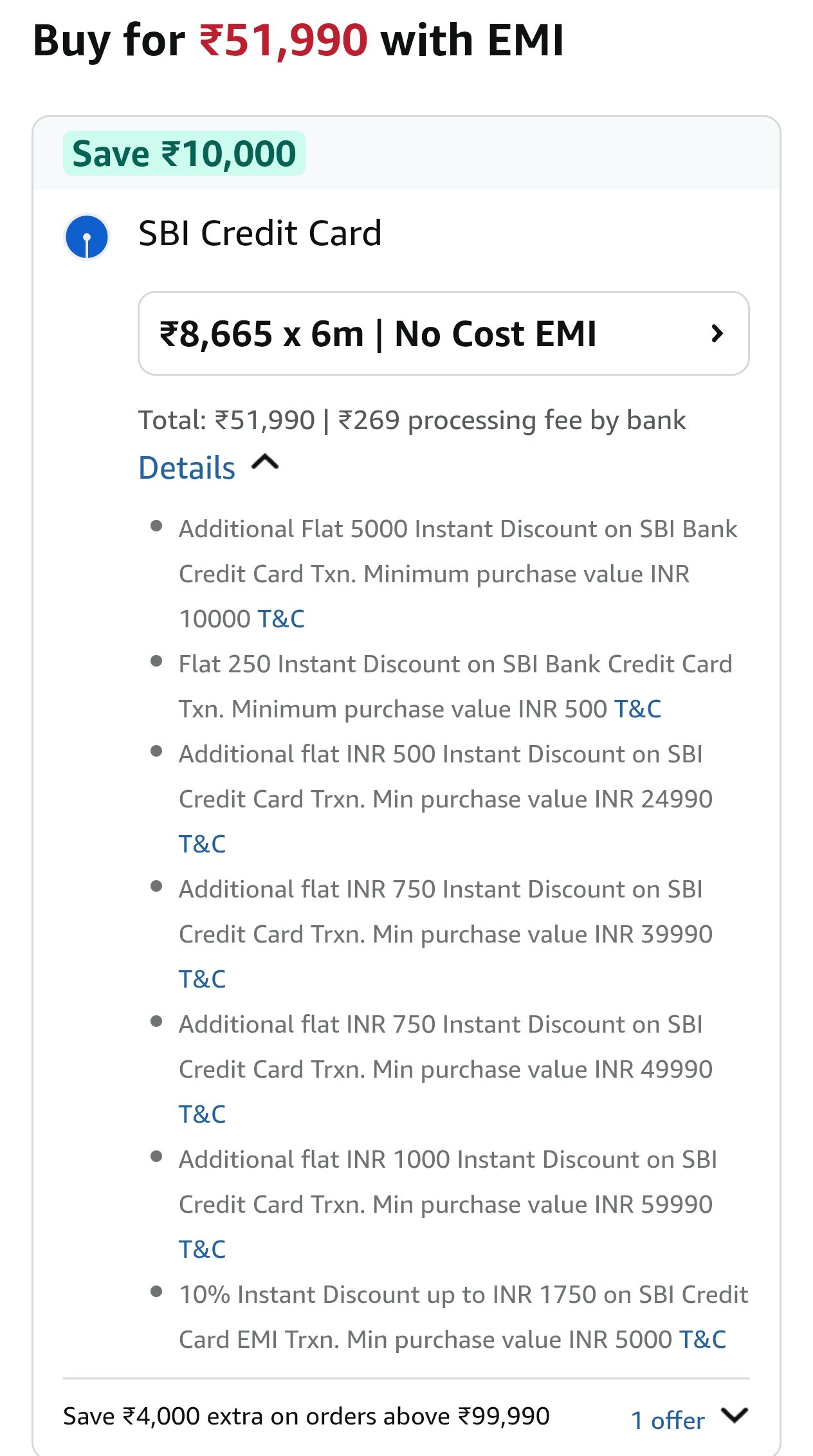This screenshot has height=1456, width=813.
Task: Click the right arrow in the EMI plan box
Action: [717, 333]
